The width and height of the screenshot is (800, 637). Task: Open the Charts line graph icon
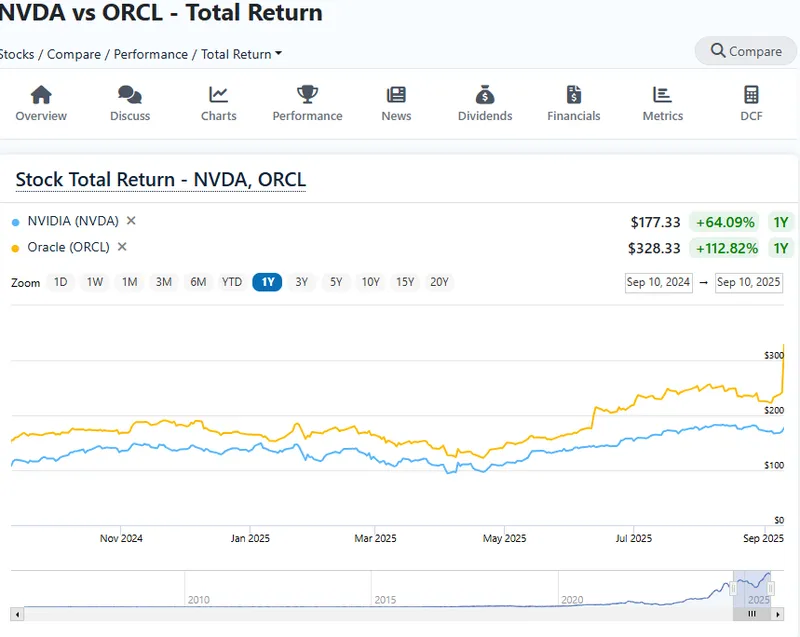pos(218,95)
